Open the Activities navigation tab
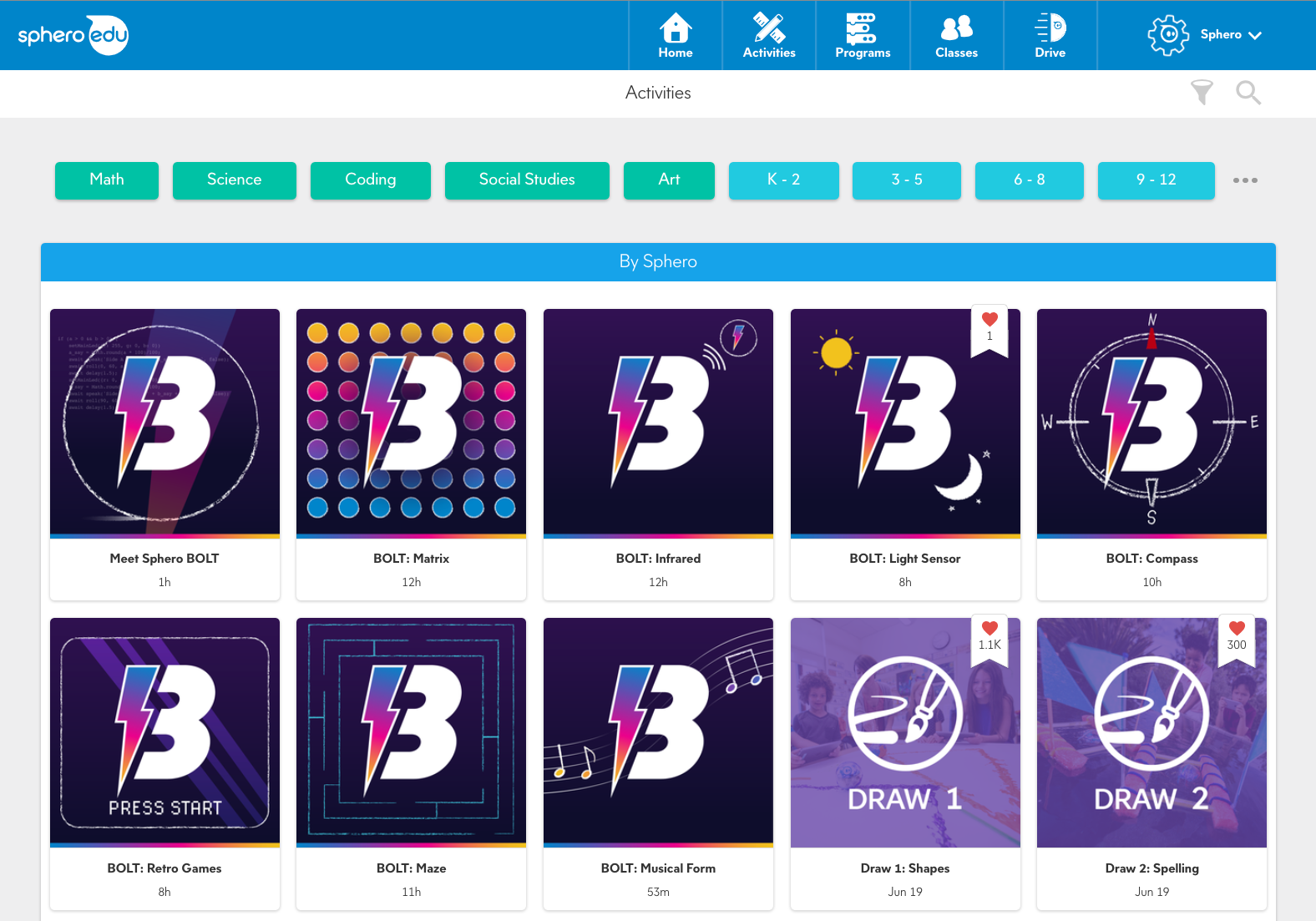The height and width of the screenshot is (921, 1316). pos(769,35)
